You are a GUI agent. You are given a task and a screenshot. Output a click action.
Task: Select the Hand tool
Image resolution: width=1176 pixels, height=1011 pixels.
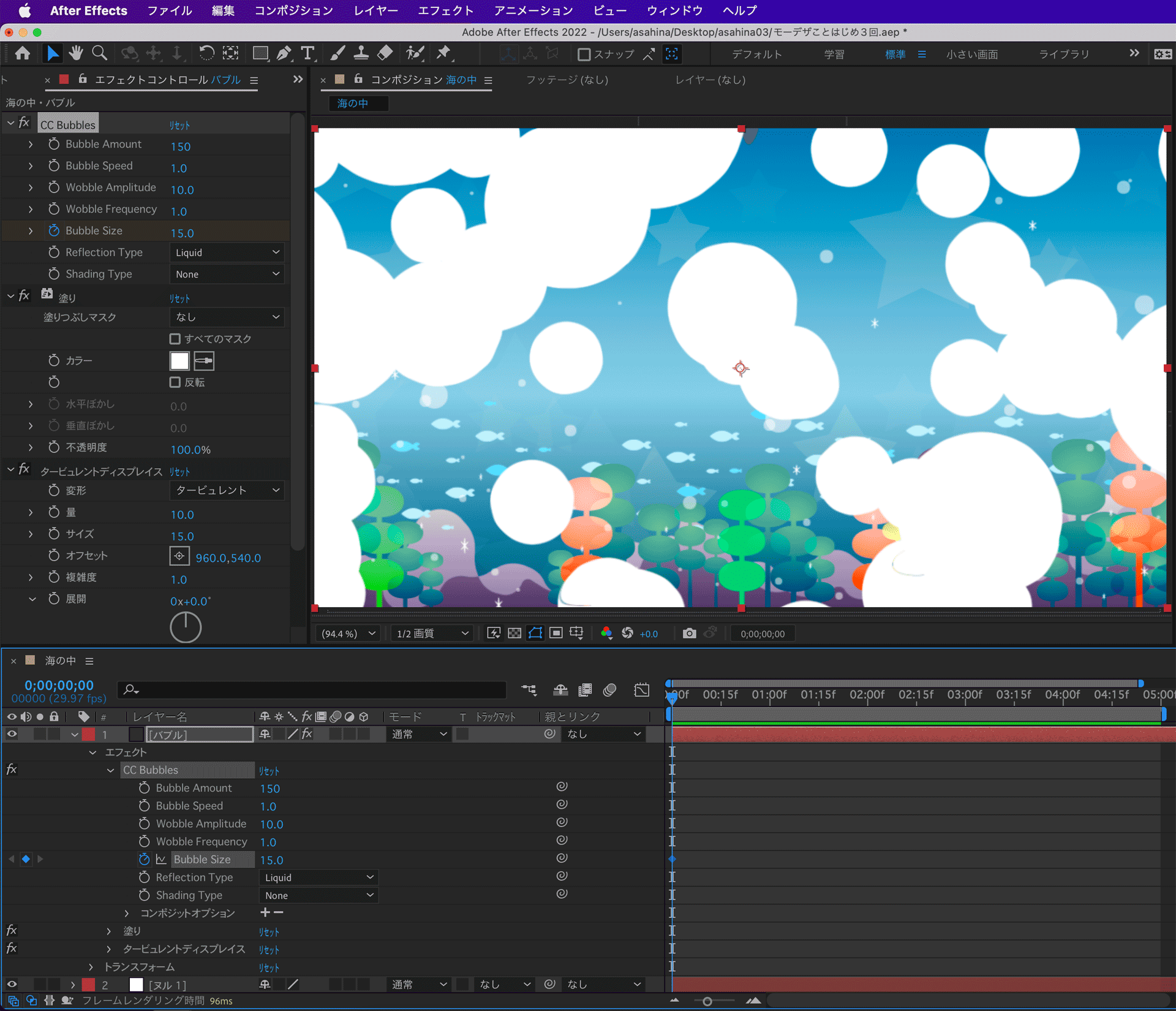point(76,54)
